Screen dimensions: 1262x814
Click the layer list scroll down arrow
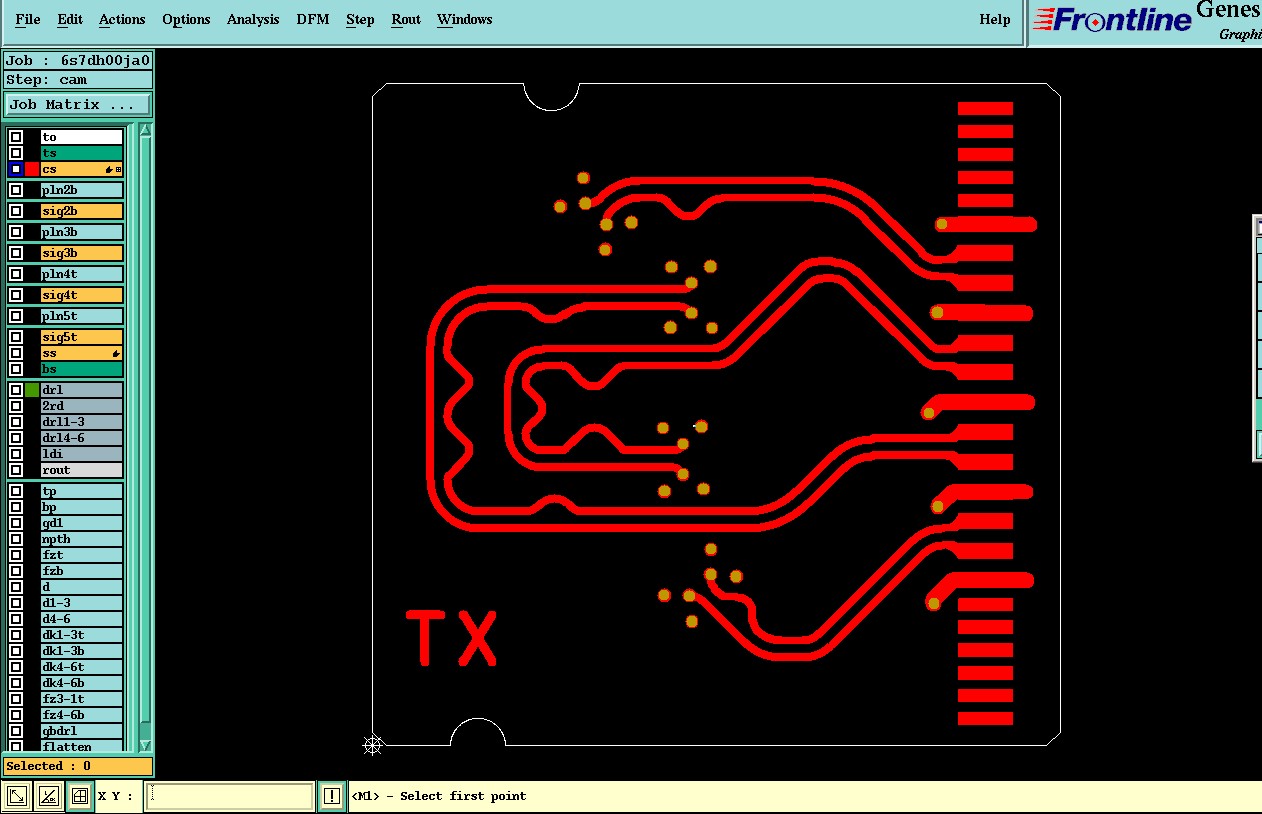[145, 745]
